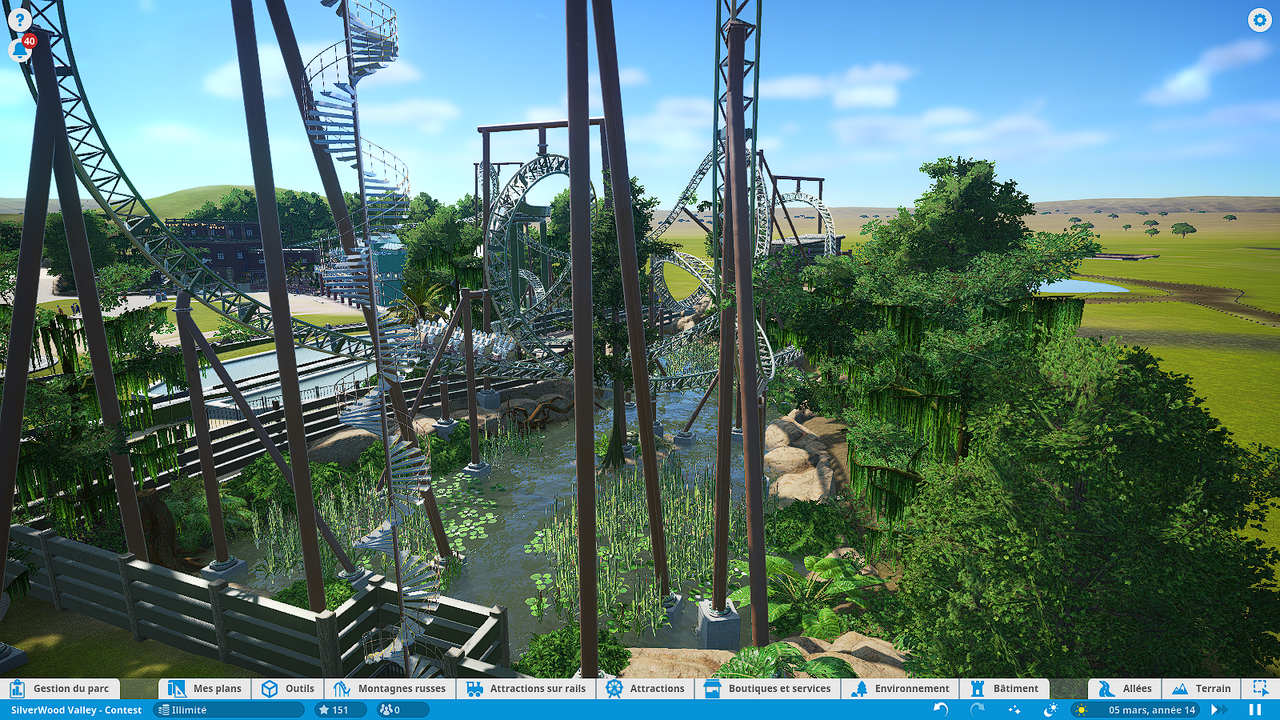The height and width of the screenshot is (720, 1280).
Task: Open the Attractions ferris wheel menu
Action: [646, 689]
